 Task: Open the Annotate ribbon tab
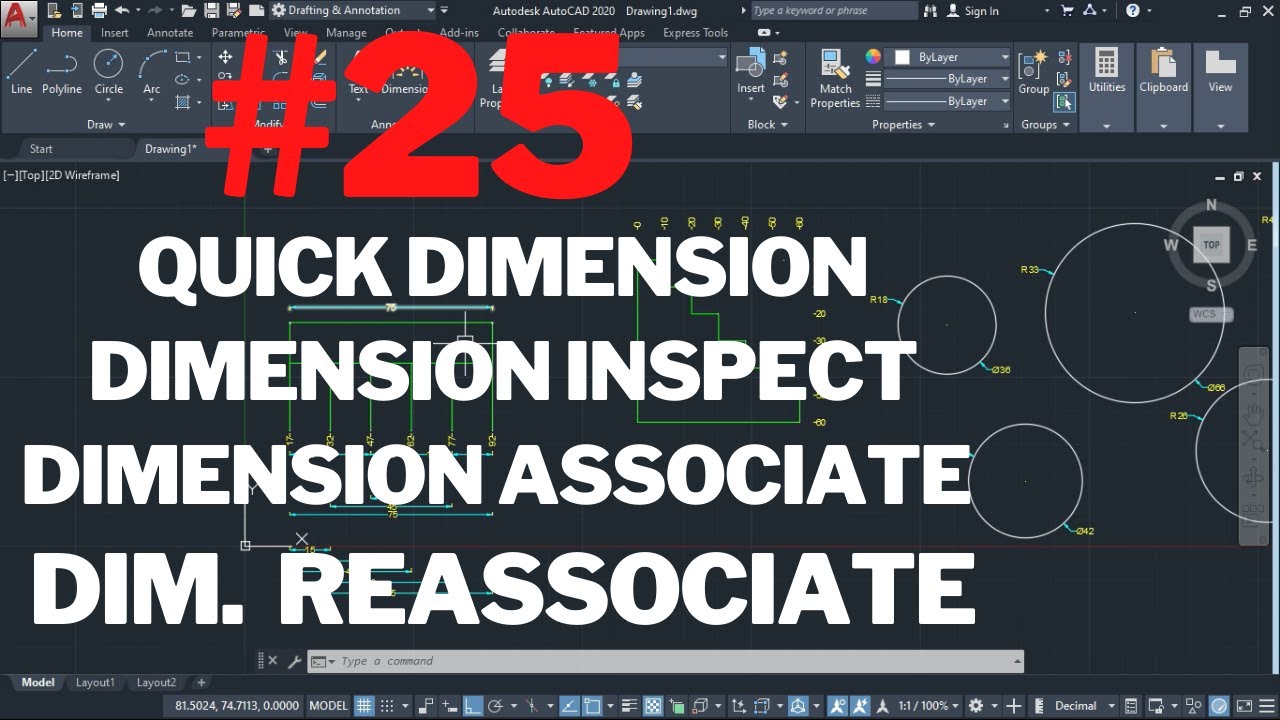pyautogui.click(x=170, y=33)
